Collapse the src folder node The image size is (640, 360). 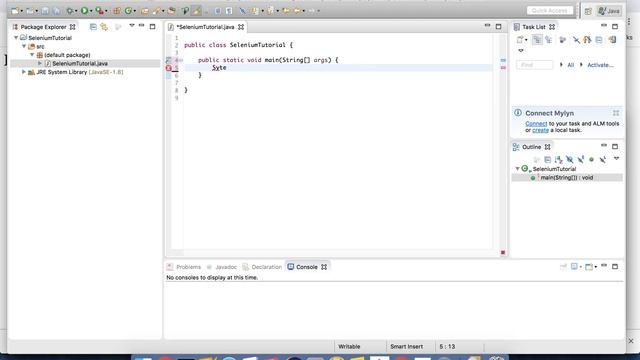pyautogui.click(x=24, y=46)
